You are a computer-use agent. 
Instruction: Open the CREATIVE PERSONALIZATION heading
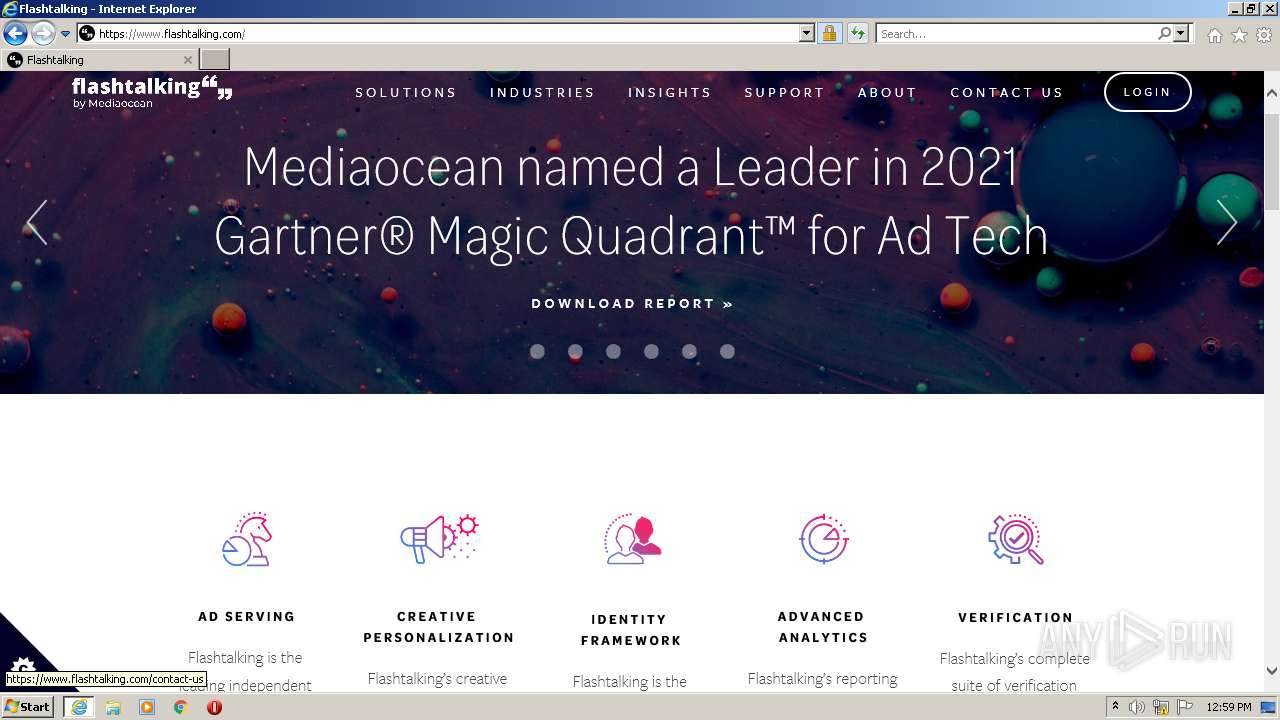pyautogui.click(x=439, y=627)
